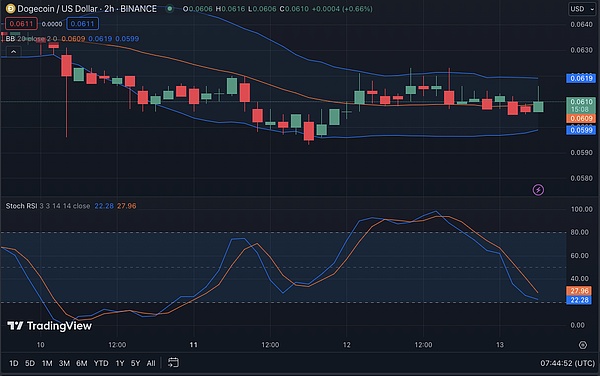The width and height of the screenshot is (600, 376).
Task: Select the 1Y time range
Action: click(x=120, y=363)
